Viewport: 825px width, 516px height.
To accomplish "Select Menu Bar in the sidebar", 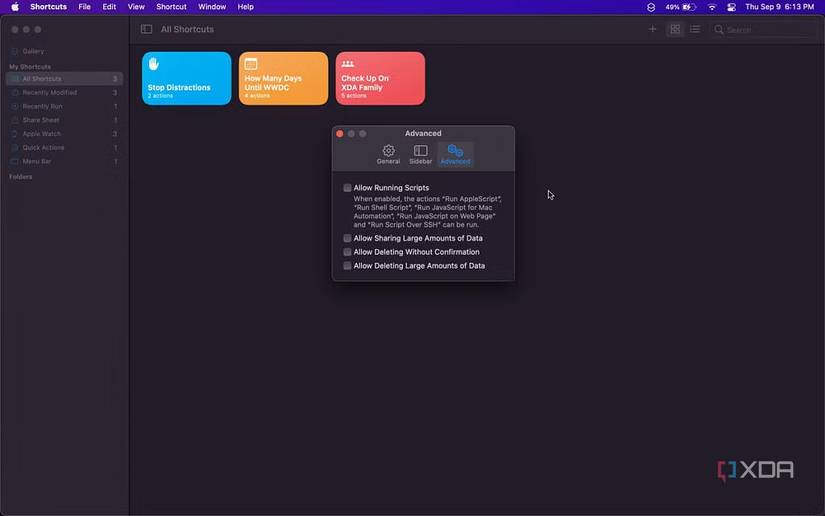I will (64, 161).
